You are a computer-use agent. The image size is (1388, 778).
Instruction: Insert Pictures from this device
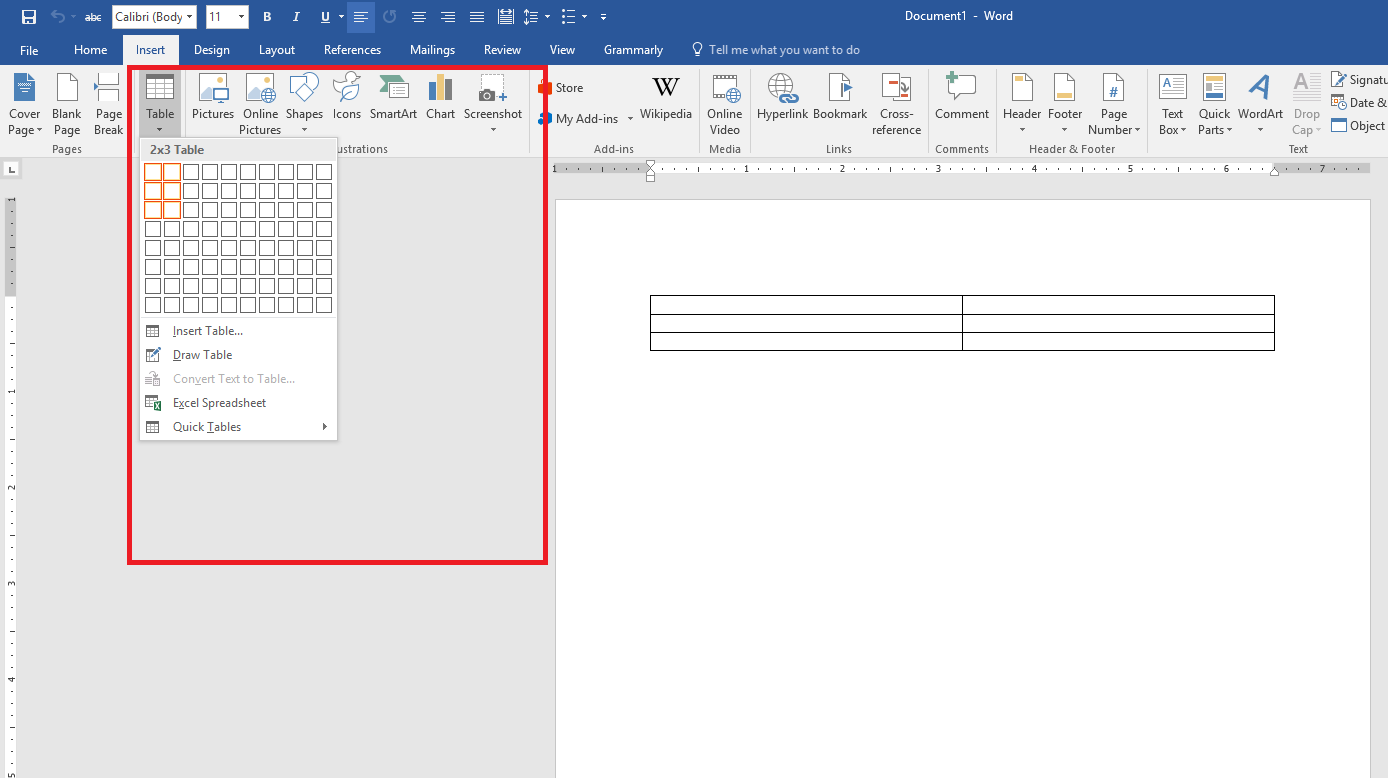[x=212, y=100]
